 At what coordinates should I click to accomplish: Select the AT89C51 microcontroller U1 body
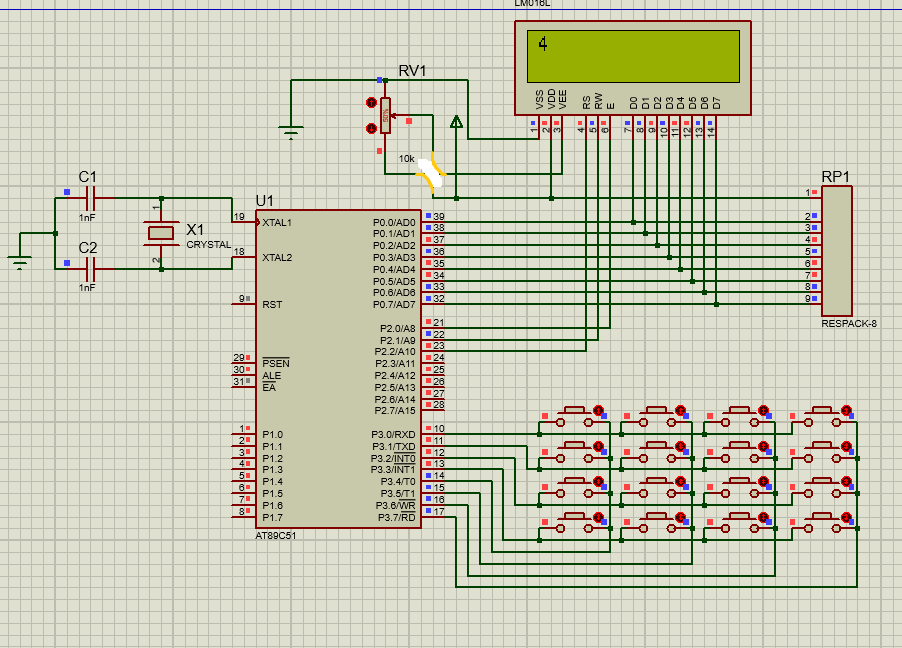tap(339, 369)
